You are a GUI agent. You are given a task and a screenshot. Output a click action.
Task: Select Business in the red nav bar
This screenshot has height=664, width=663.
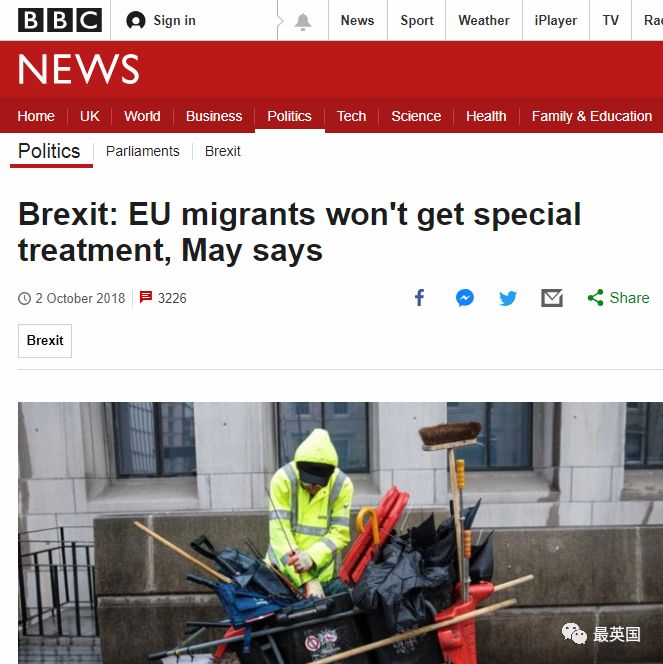coord(214,116)
